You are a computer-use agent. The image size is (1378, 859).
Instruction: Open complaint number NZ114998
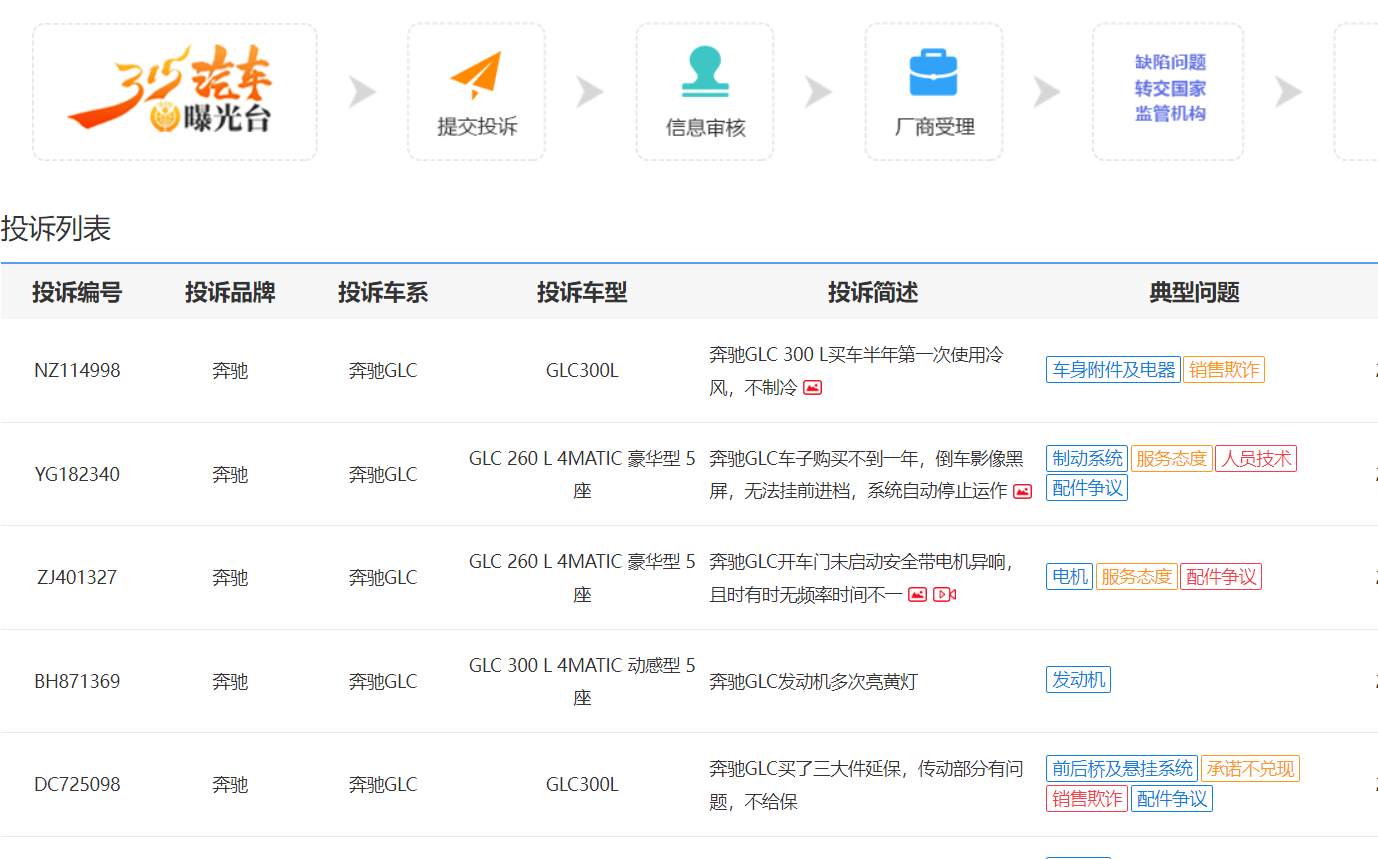(x=77, y=371)
